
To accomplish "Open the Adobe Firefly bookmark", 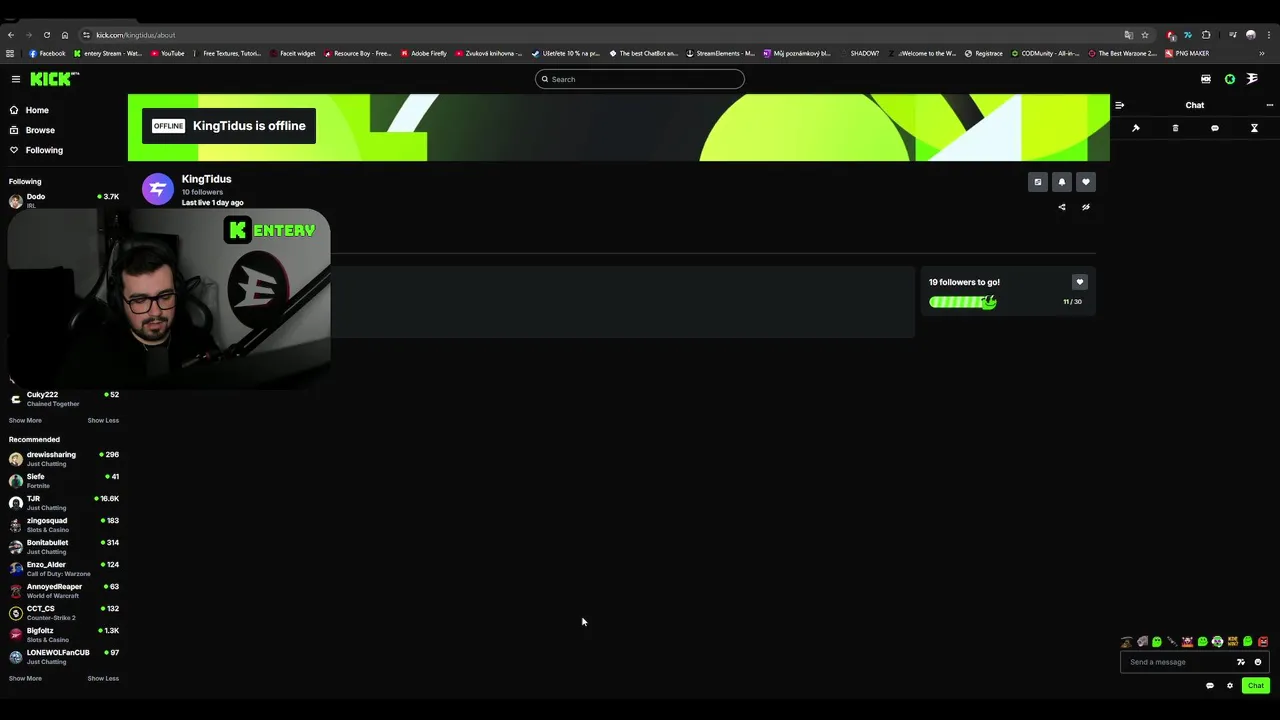I will pos(424,53).
